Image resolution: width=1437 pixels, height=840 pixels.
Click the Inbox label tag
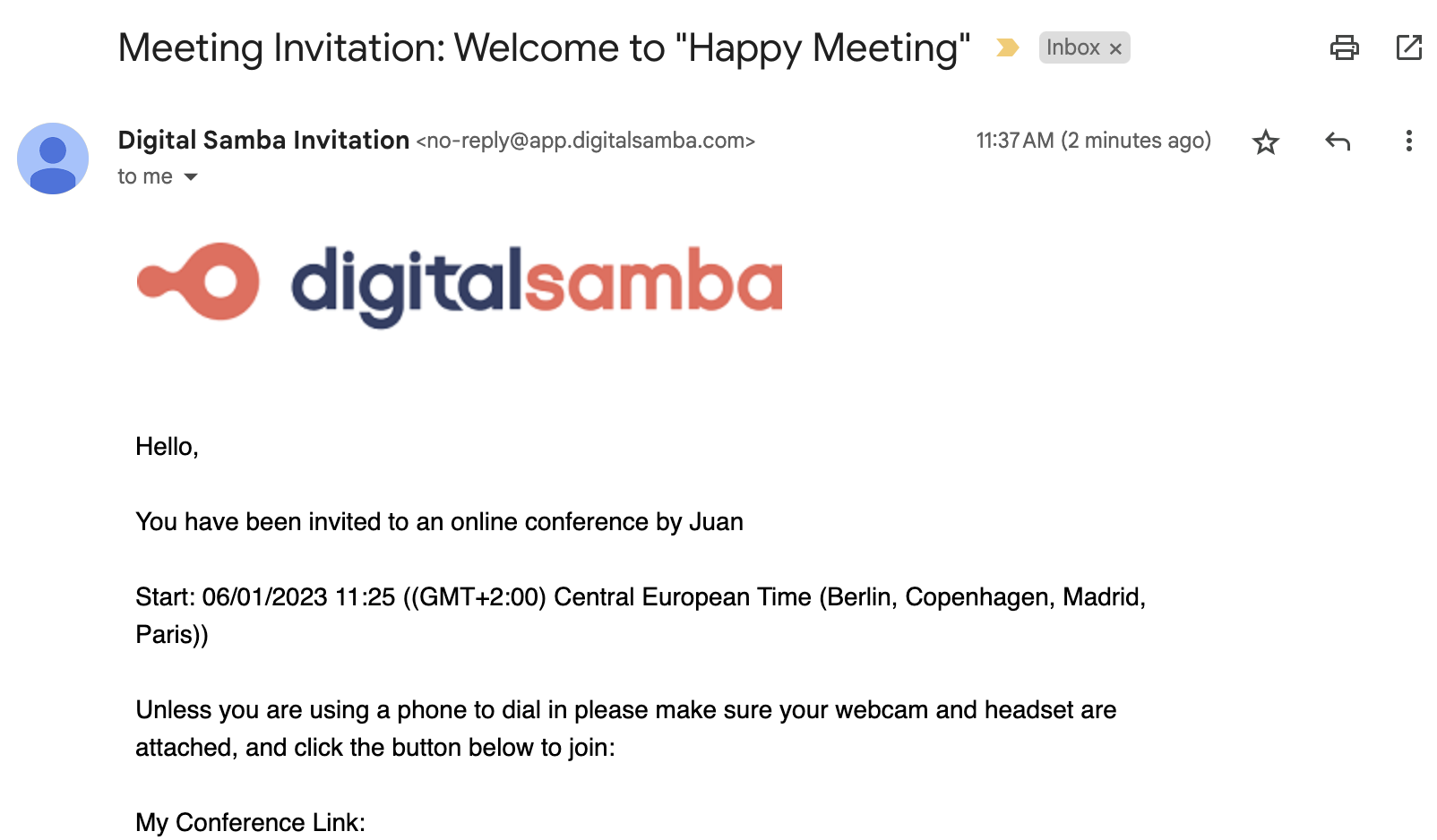pyautogui.click(x=1072, y=47)
